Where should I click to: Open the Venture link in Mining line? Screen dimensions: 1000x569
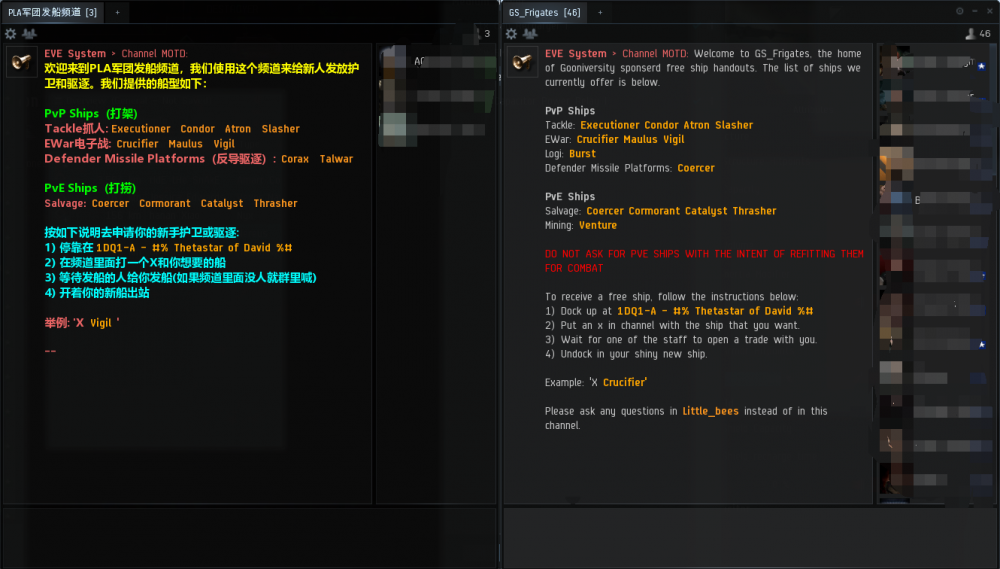[598, 225]
